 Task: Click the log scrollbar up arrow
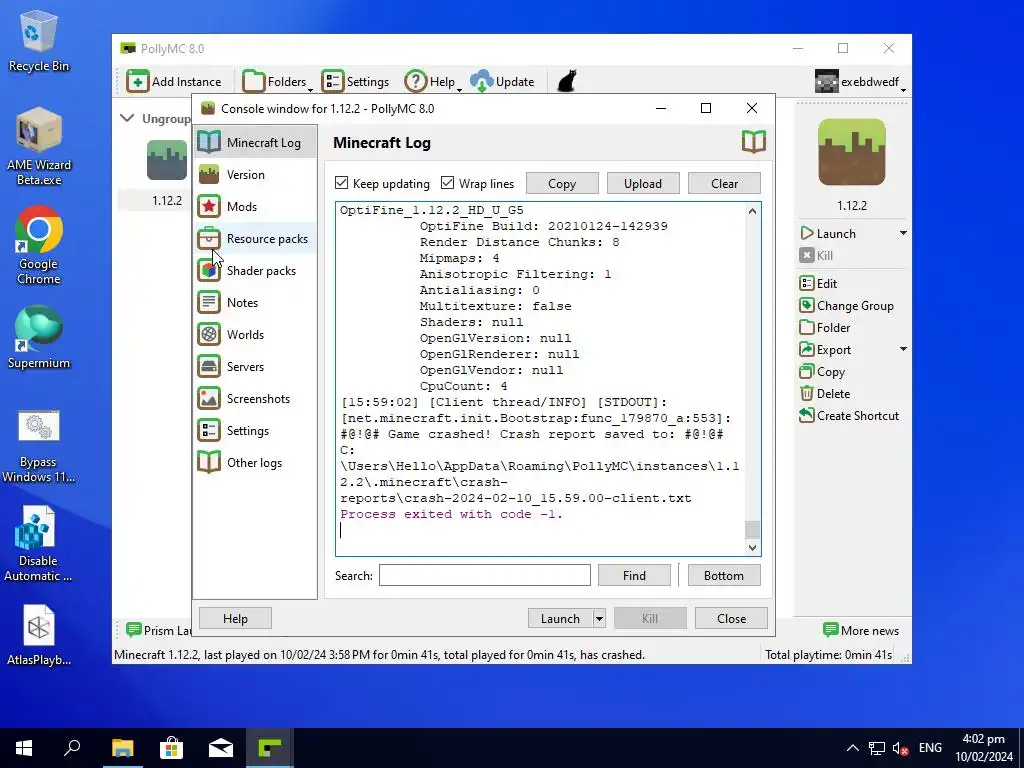click(x=752, y=211)
